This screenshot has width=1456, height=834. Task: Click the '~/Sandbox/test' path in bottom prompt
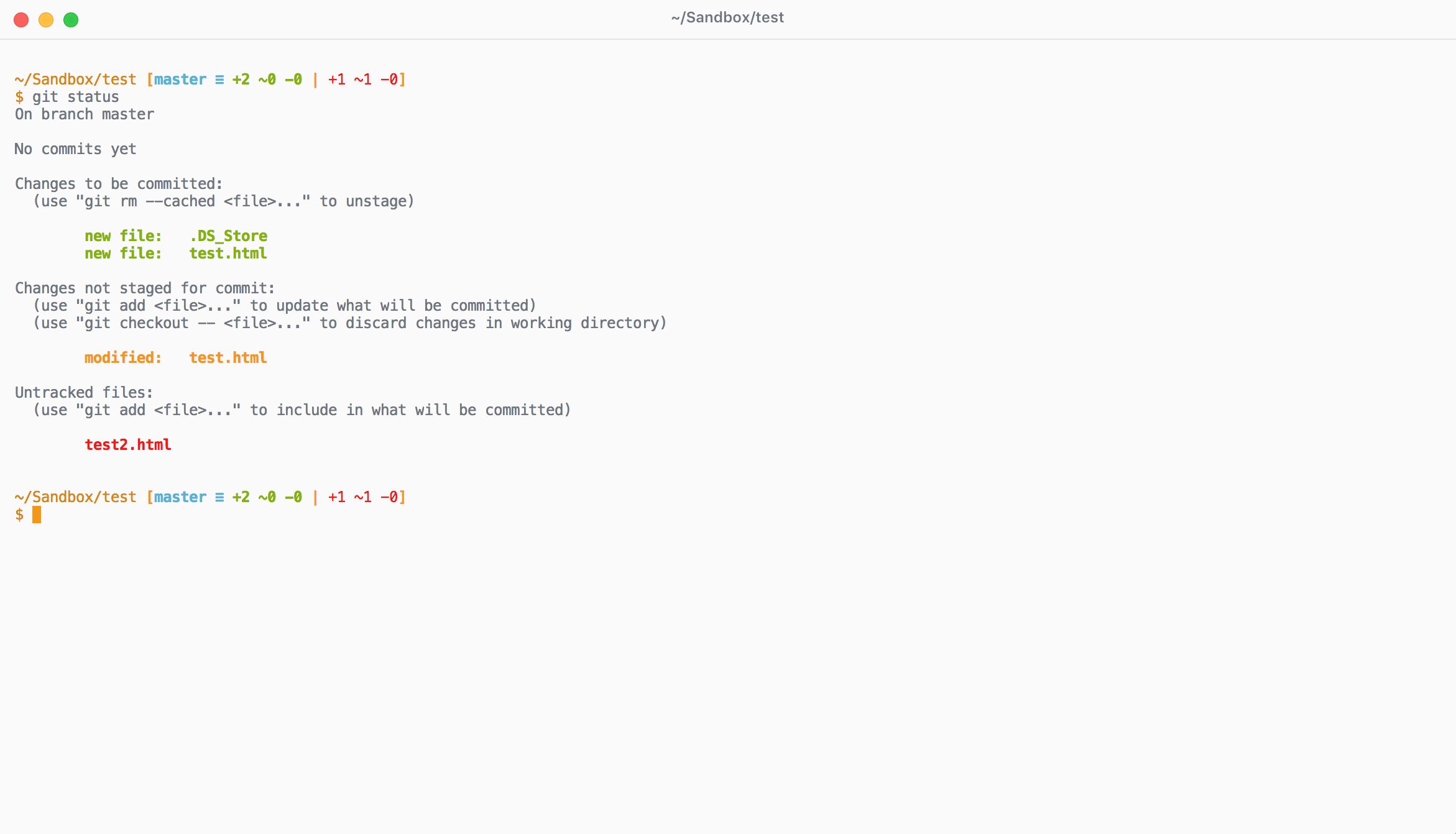click(x=75, y=497)
